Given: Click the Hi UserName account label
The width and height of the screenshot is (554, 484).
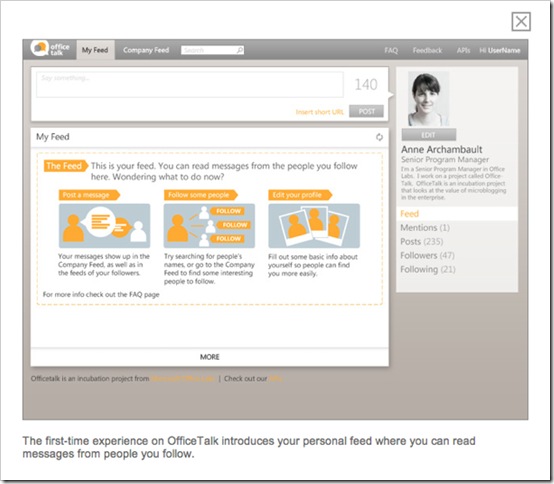Looking at the screenshot, I should [x=500, y=51].
